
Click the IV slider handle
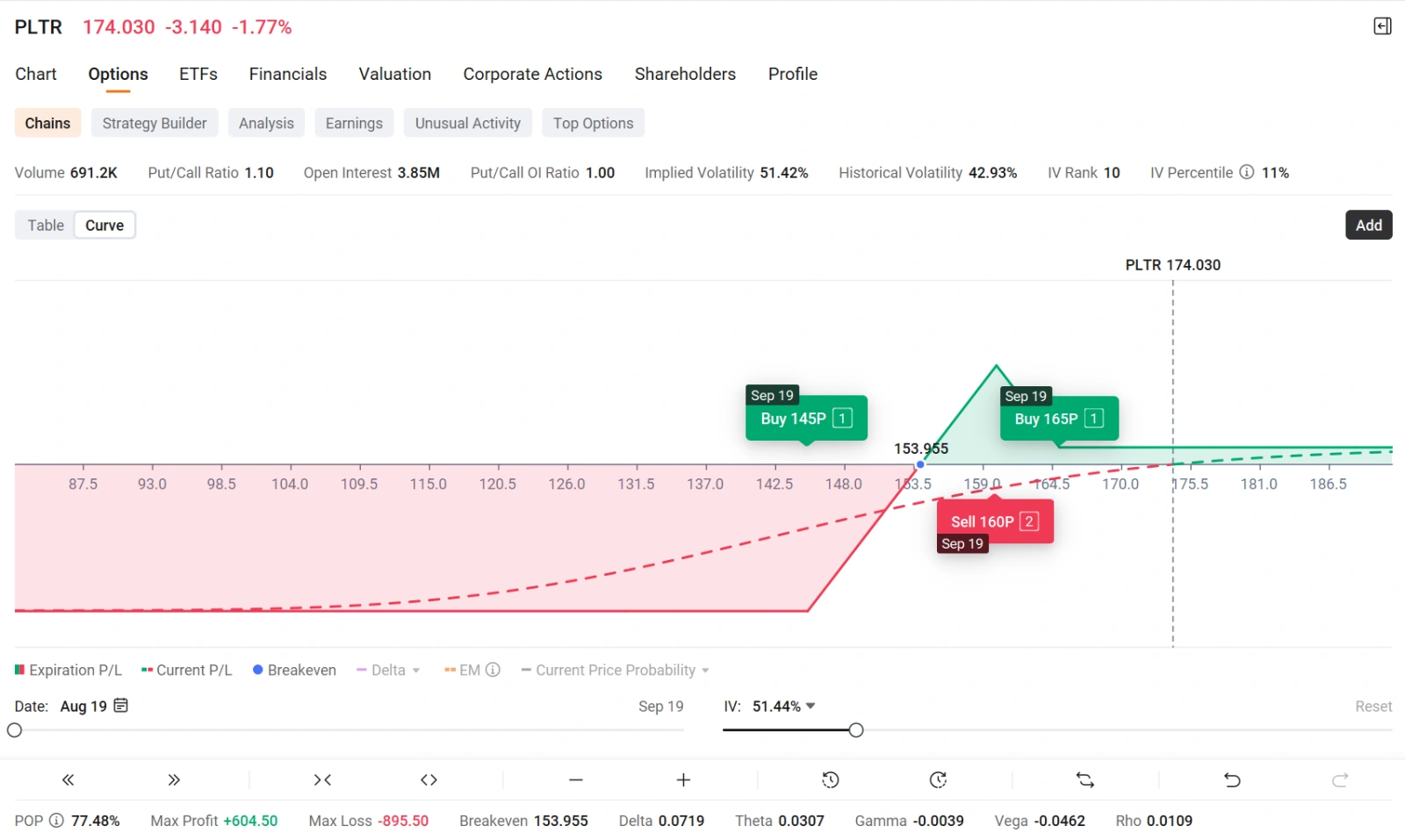[x=856, y=730]
